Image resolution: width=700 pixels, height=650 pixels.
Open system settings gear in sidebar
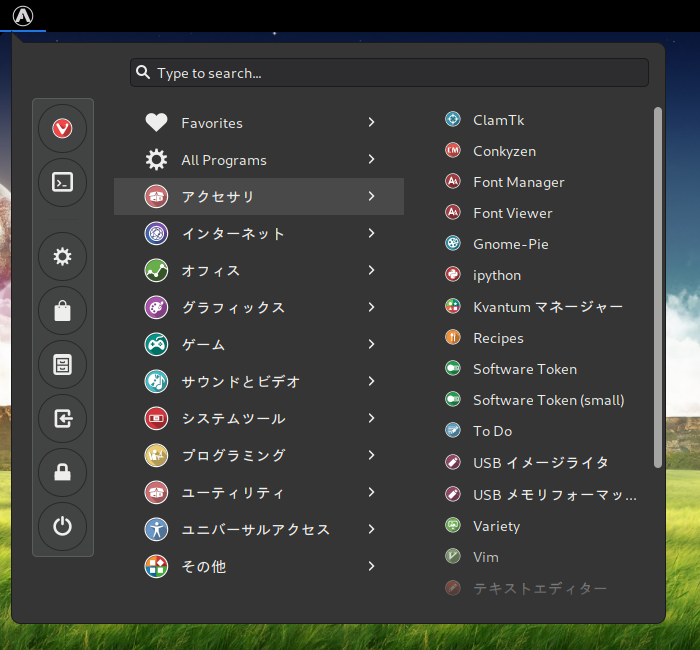click(x=62, y=257)
